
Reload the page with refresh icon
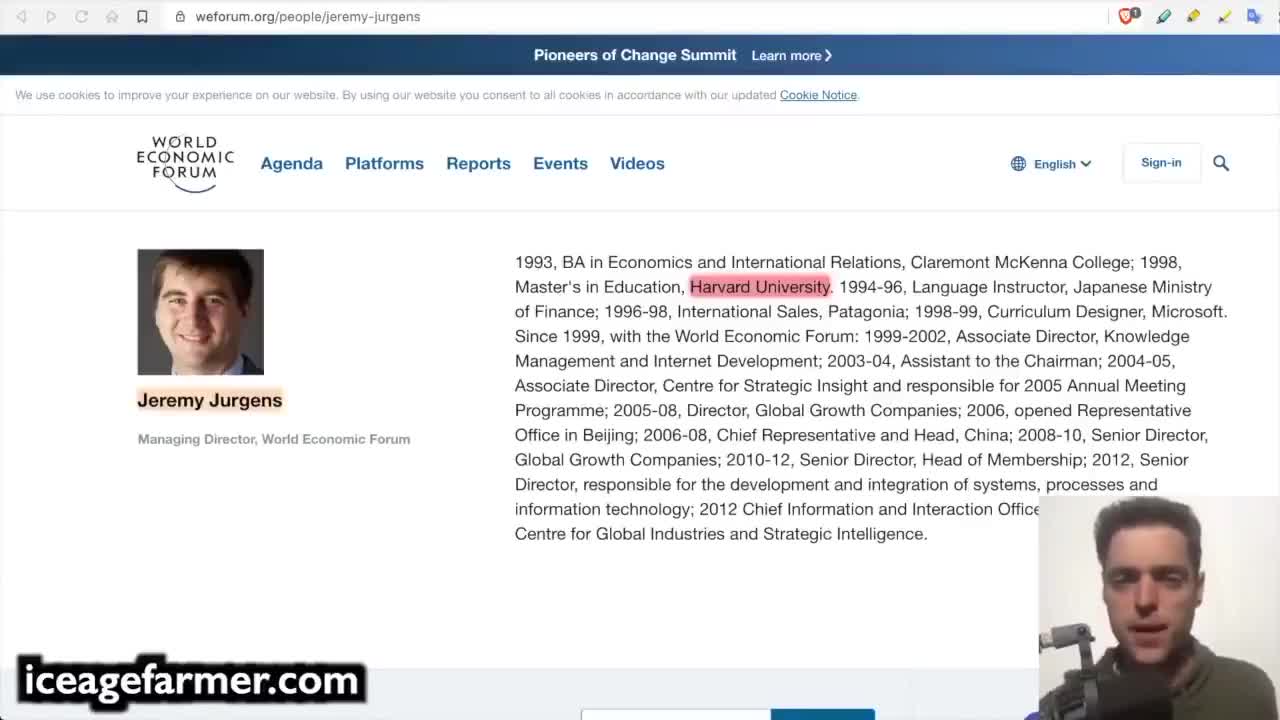82,16
